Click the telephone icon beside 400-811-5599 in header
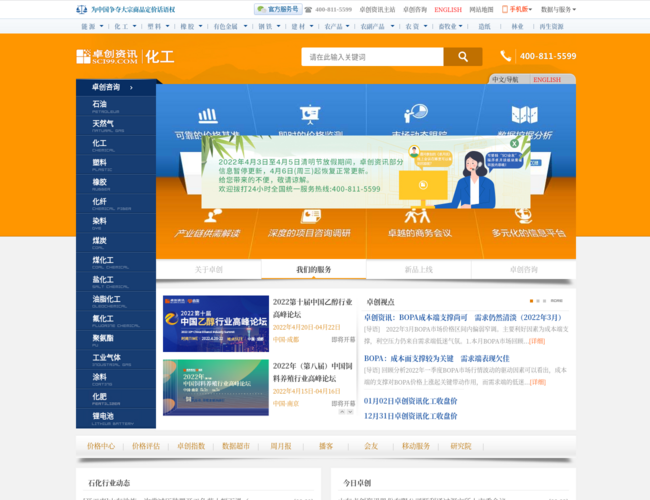The image size is (650, 500). pos(505,56)
